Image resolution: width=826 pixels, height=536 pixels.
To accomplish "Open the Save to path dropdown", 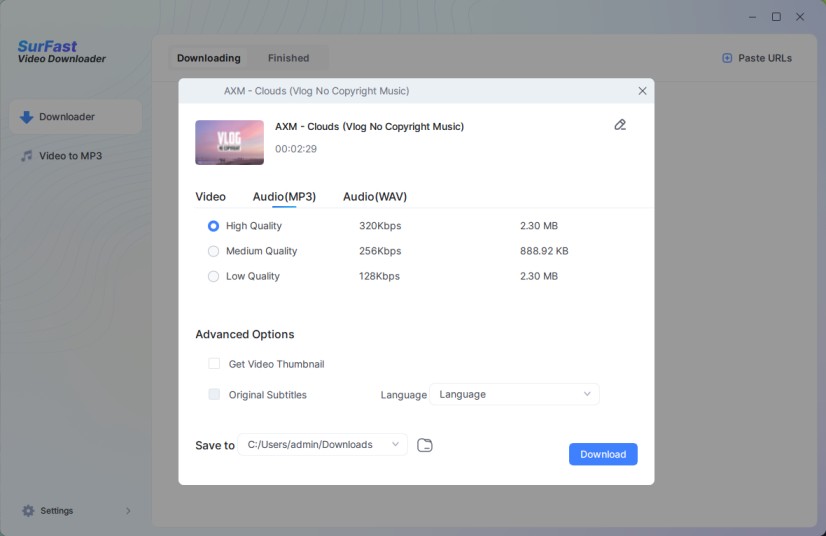I will (322, 445).
